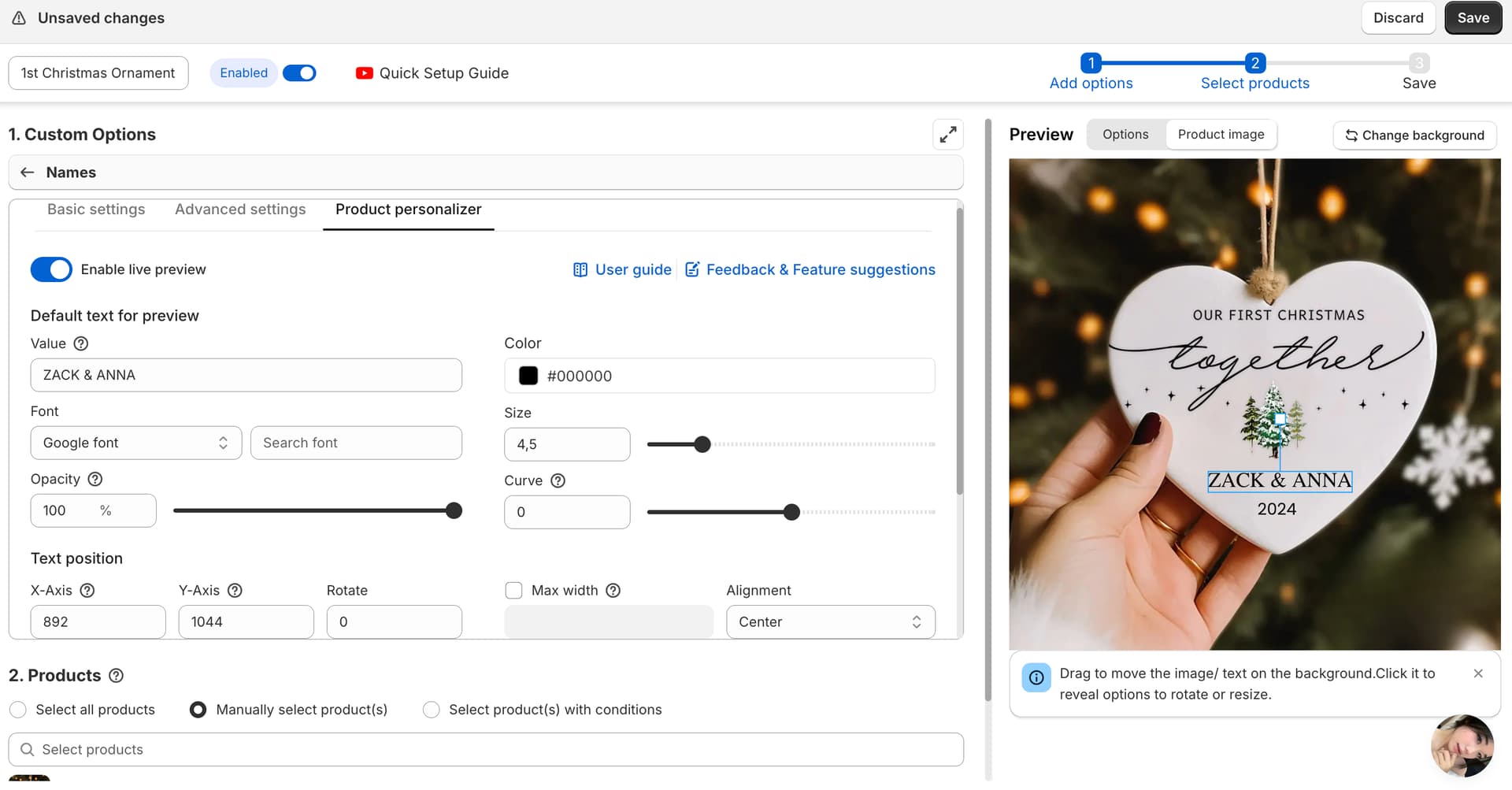
Task: Click the expand fullscreen arrows icon
Action: (948, 135)
